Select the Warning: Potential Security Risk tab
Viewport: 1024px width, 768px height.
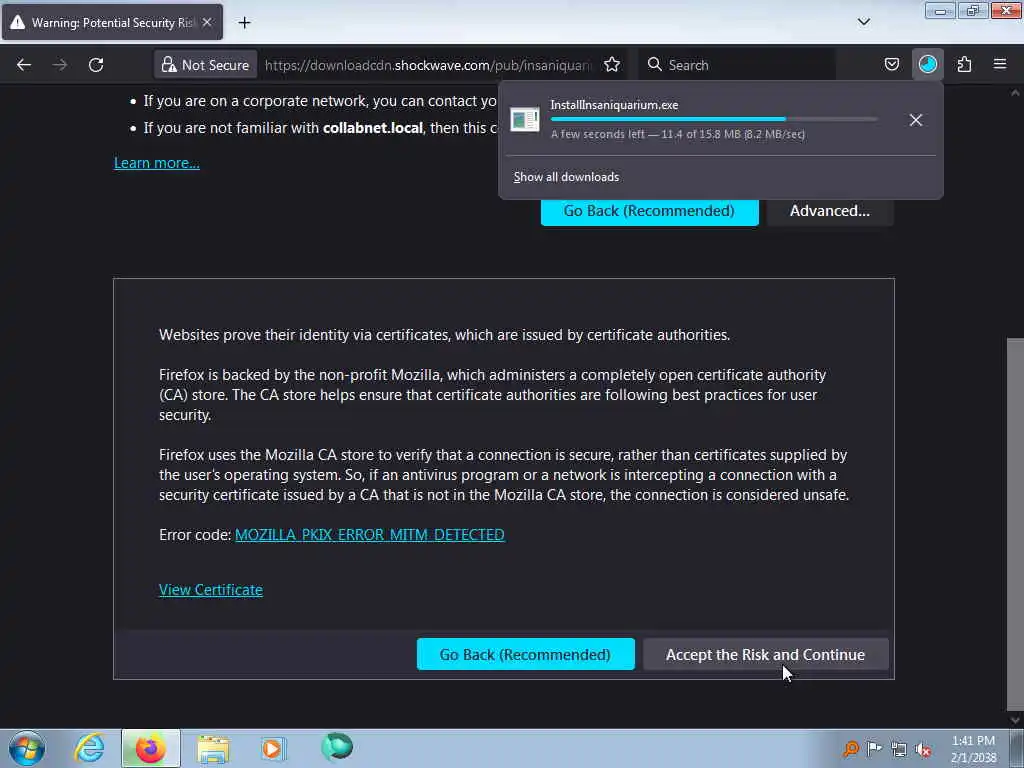112,22
